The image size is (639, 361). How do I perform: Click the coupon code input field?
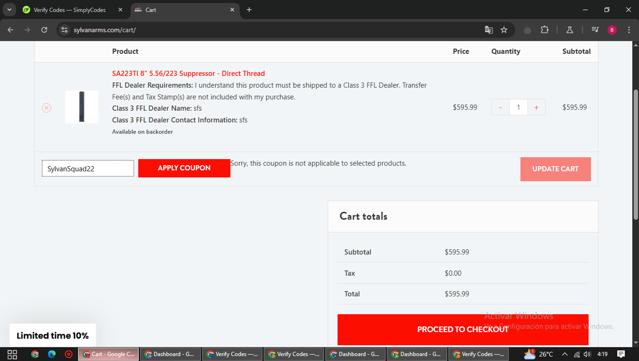pyautogui.click(x=88, y=168)
